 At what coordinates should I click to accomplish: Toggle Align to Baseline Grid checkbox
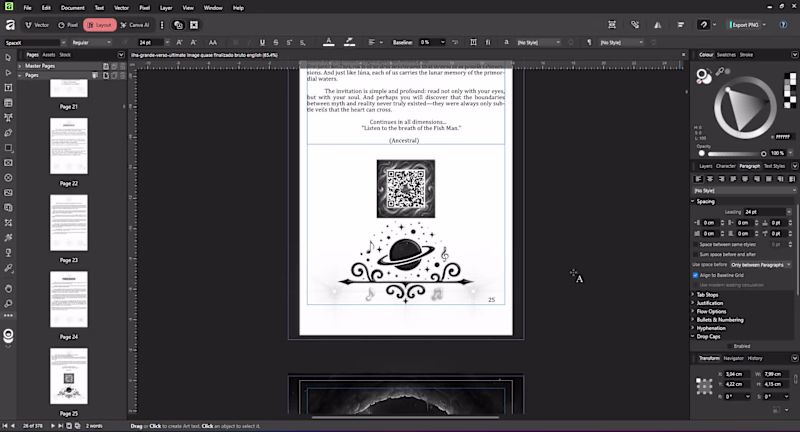(x=695, y=275)
